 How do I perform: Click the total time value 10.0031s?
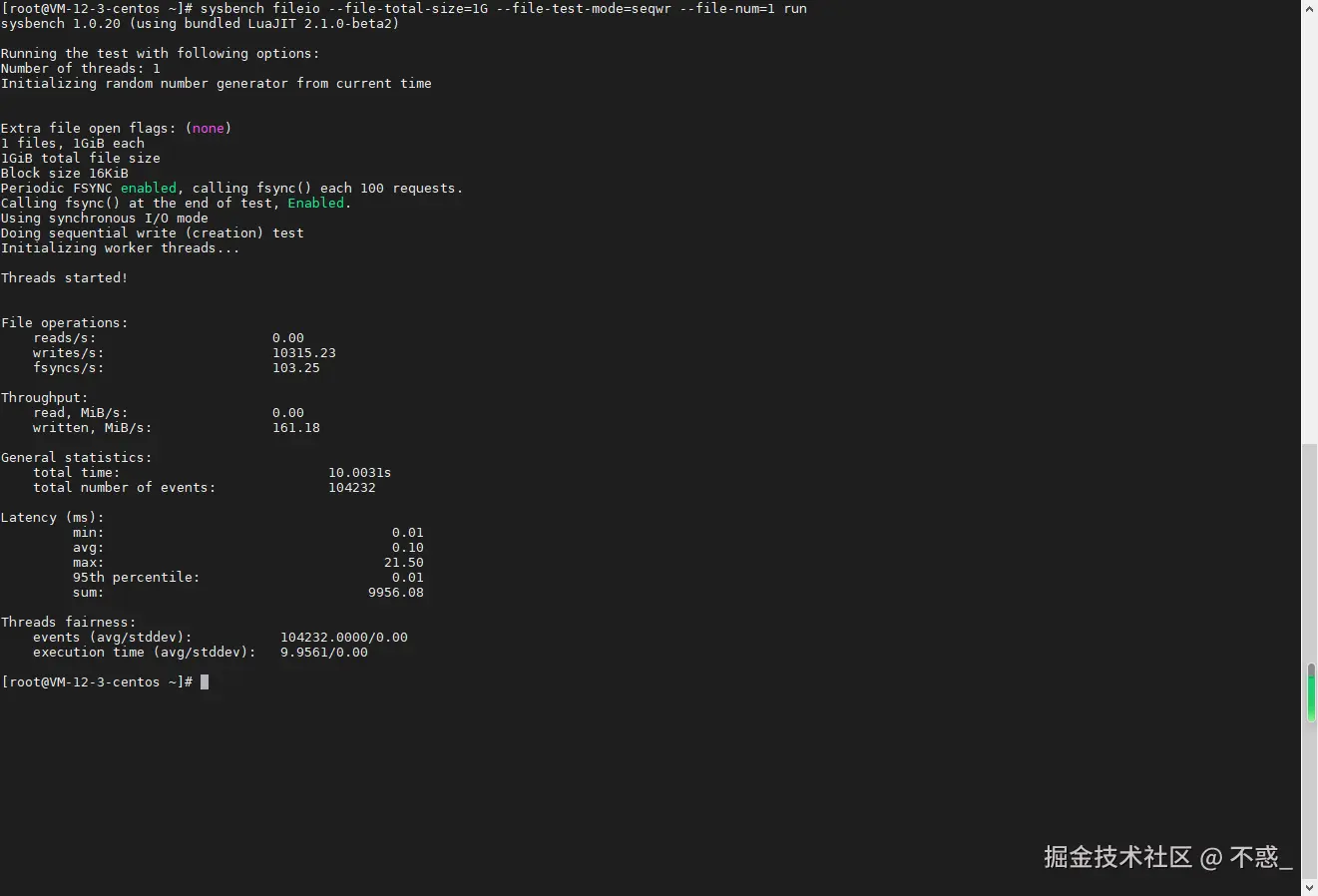pos(360,472)
